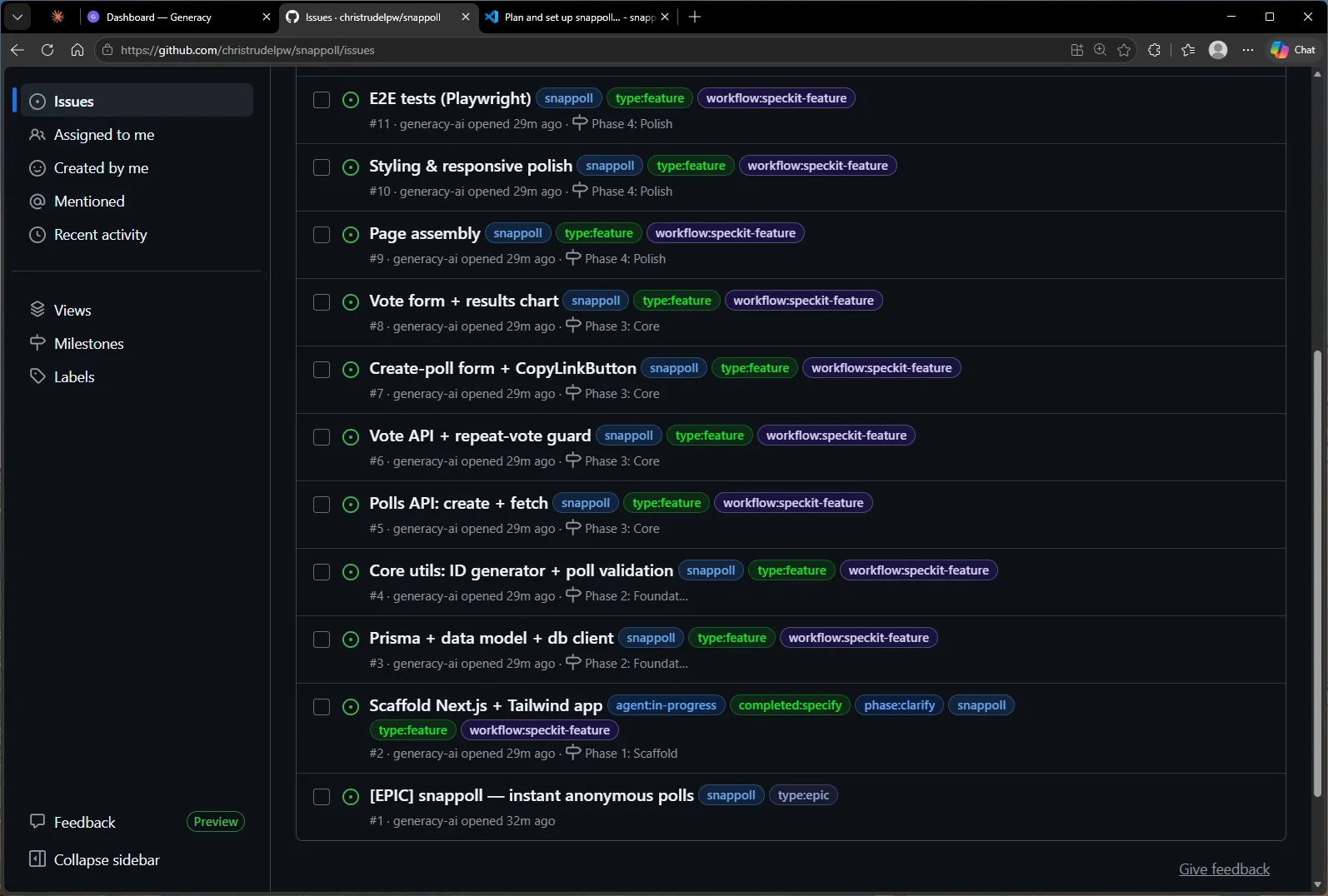Select checkbox for E2E tests (Playwright) issue
1328x896 pixels.
coord(322,100)
